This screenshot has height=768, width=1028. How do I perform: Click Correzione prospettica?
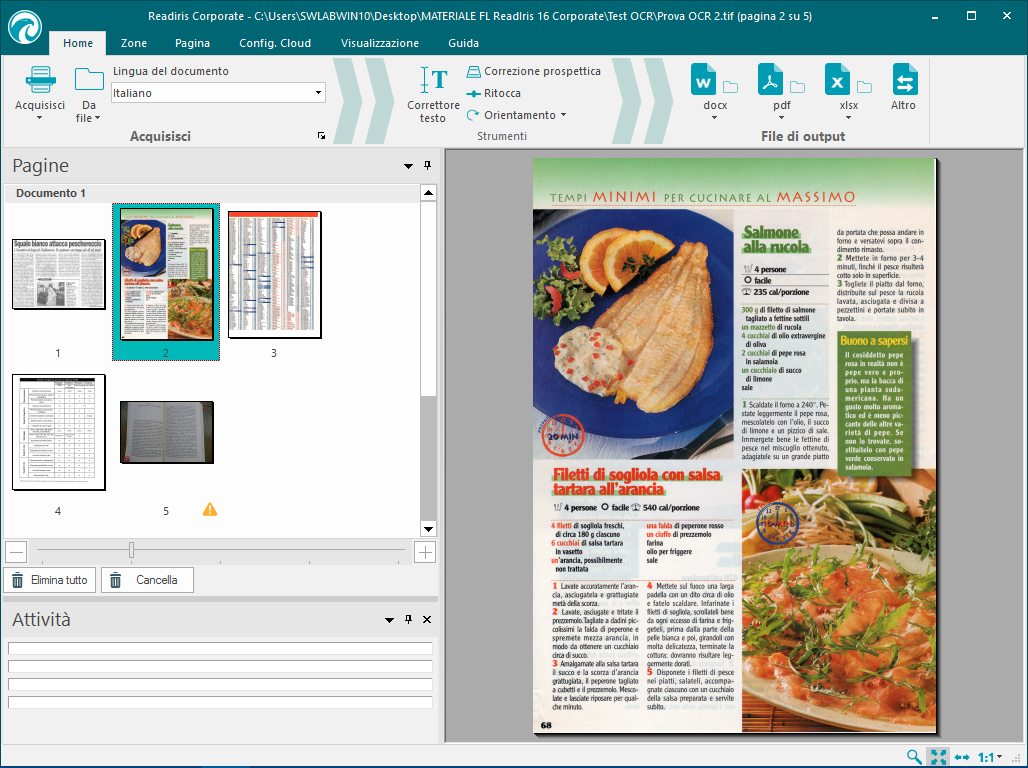533,71
